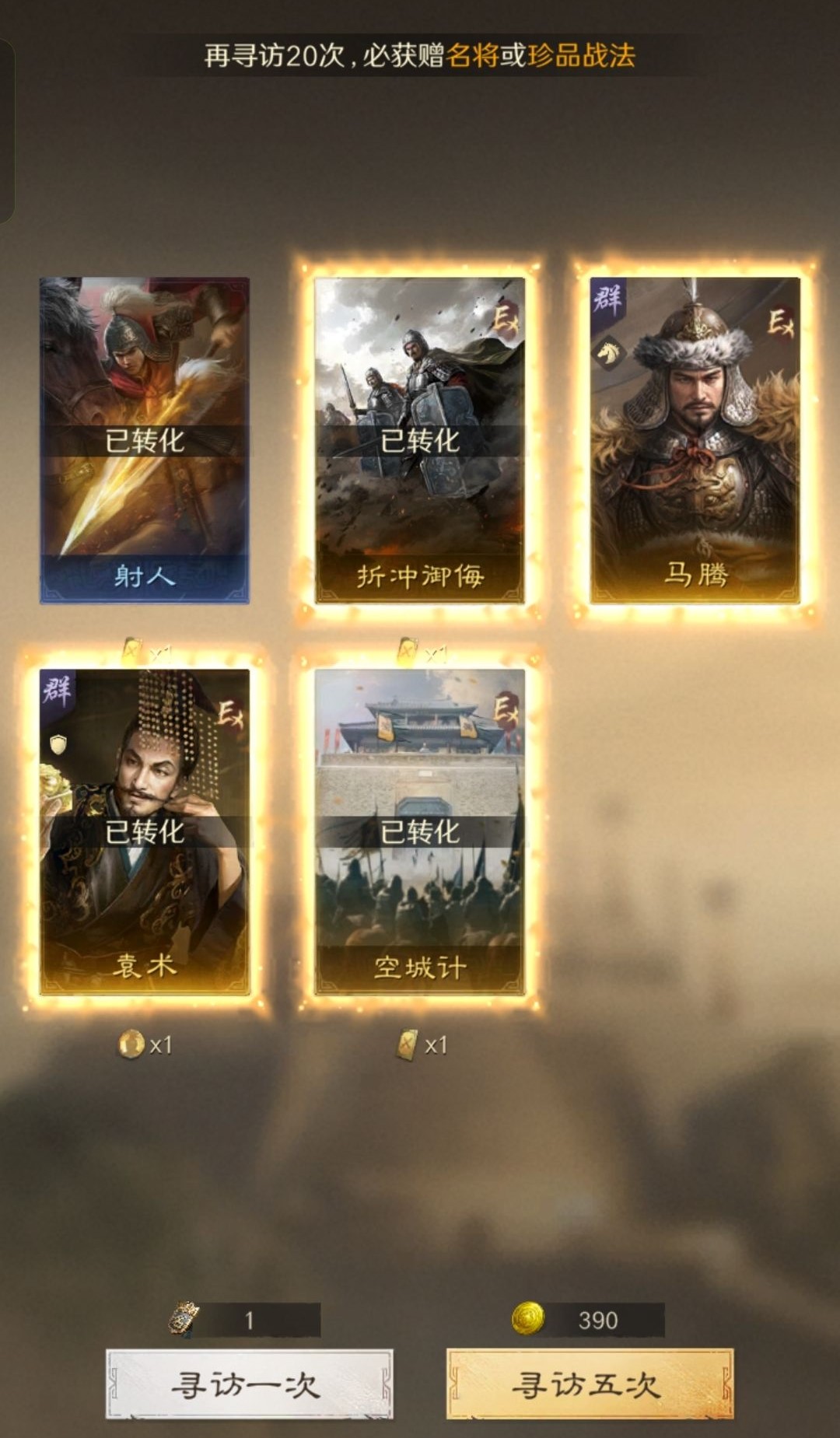840x1438 pixels.
Task: Click the ticket reward icon below 空城计
Action: click(x=407, y=1044)
